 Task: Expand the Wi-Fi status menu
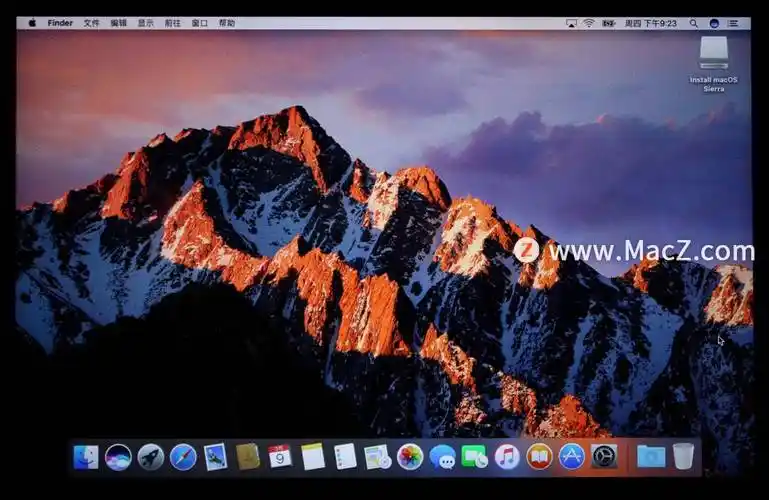pyautogui.click(x=589, y=23)
